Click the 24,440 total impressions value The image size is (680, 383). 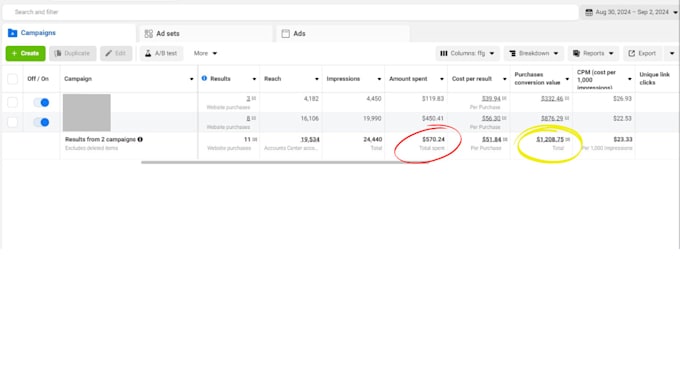pos(373,139)
